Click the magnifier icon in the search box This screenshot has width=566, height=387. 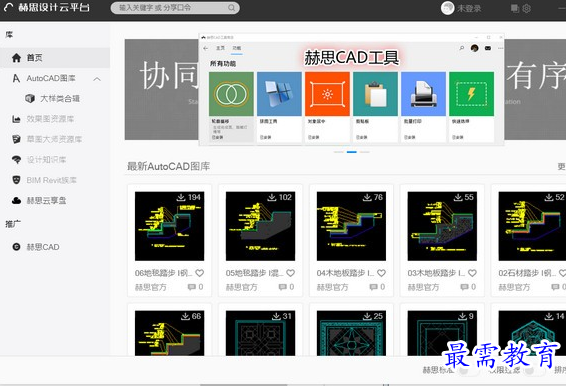click(231, 8)
